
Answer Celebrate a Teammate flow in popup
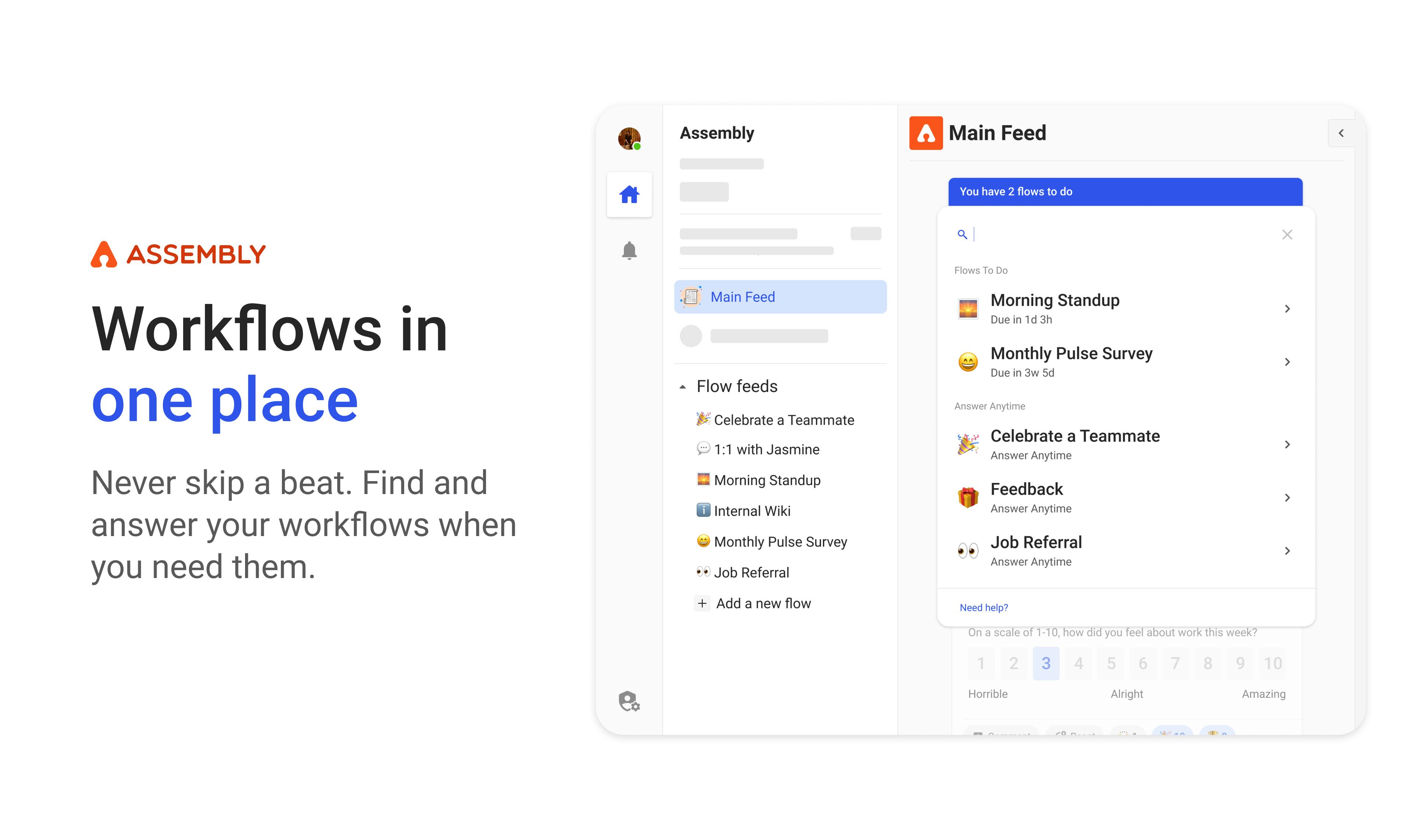pos(1125,444)
